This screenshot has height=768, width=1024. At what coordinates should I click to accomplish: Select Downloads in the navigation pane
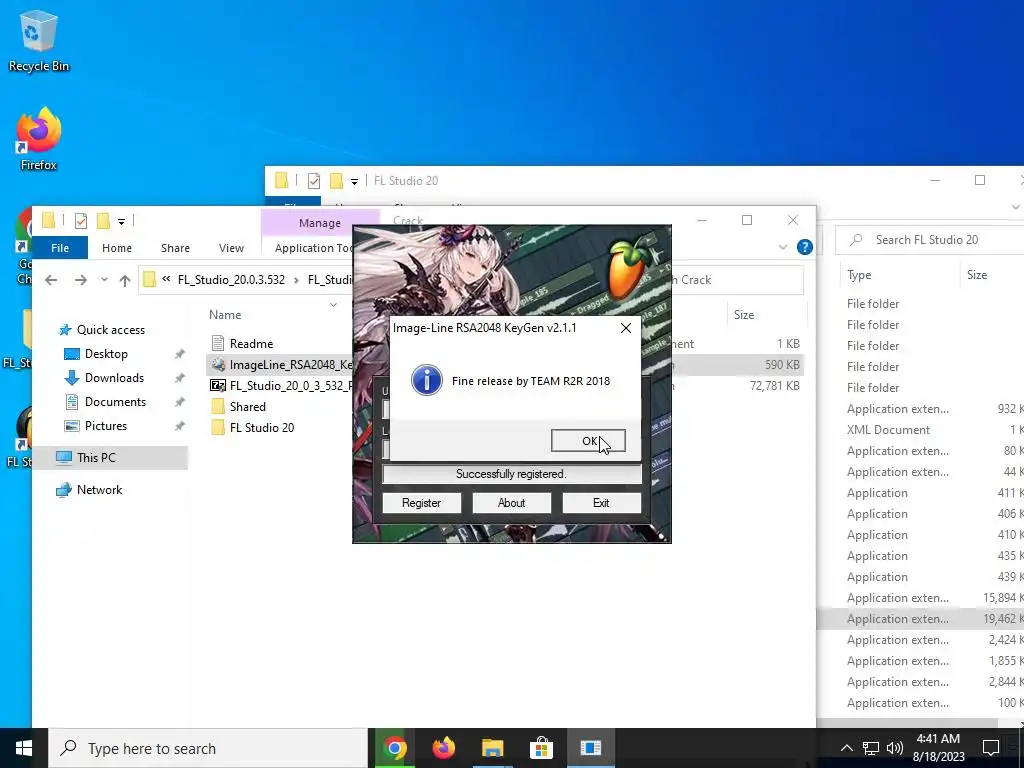(114, 378)
